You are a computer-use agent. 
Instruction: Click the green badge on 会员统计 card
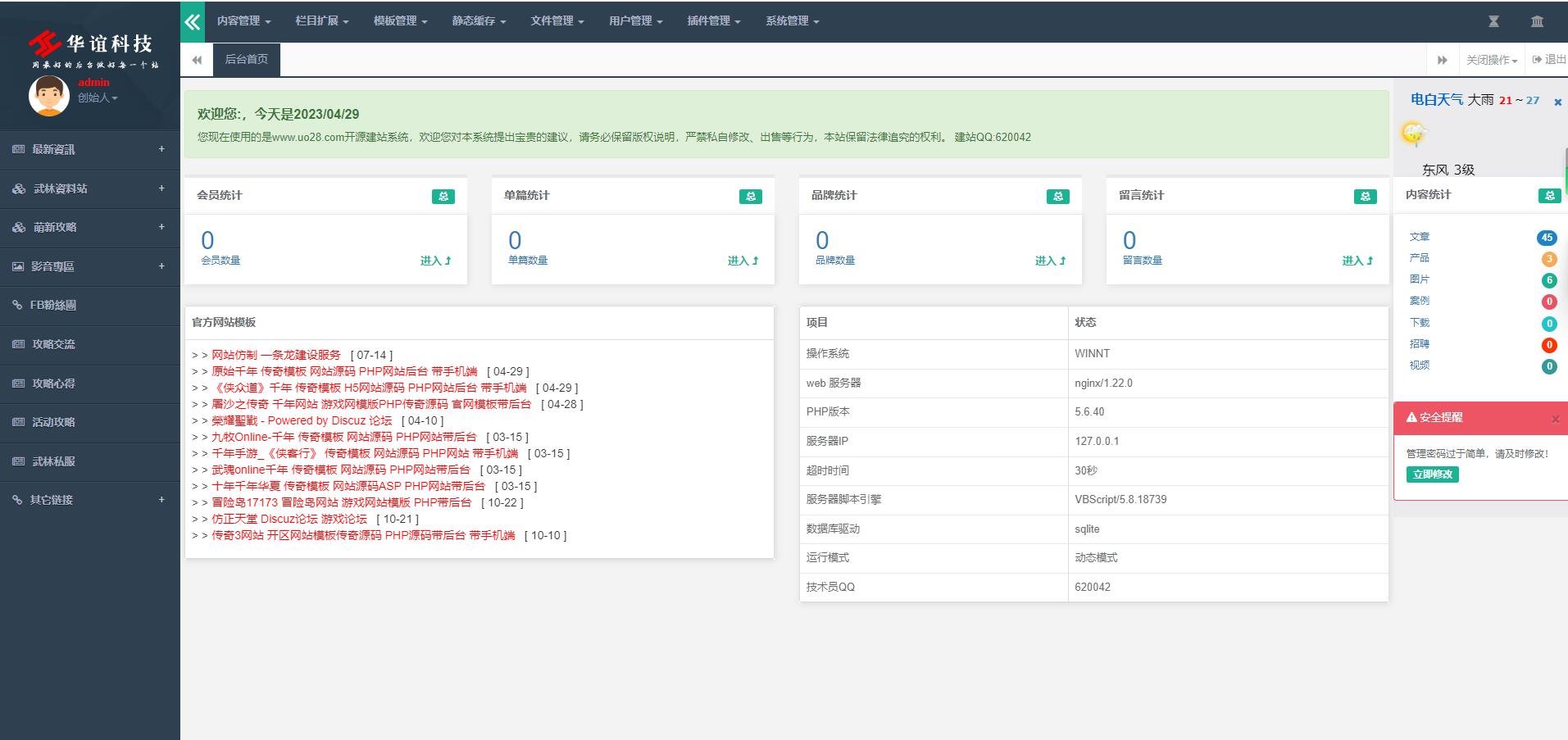click(x=443, y=196)
